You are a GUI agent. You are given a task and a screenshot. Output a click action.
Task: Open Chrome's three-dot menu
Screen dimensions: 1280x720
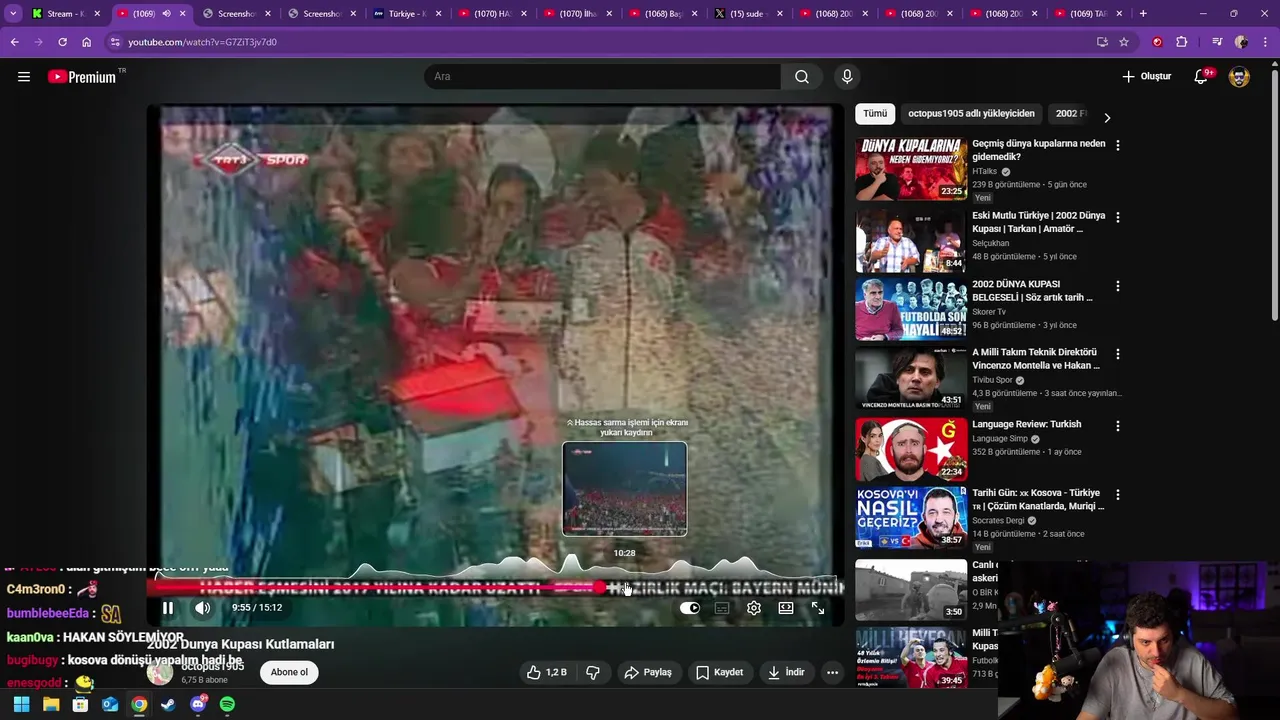point(1267,42)
